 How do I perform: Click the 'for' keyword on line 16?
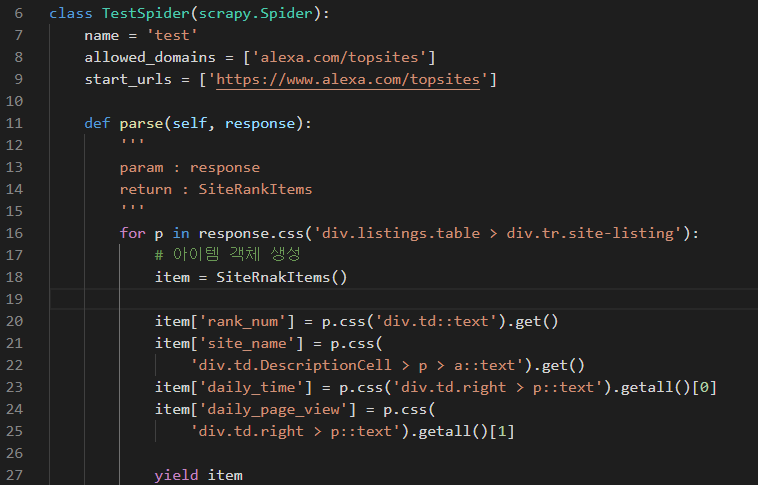coord(132,233)
